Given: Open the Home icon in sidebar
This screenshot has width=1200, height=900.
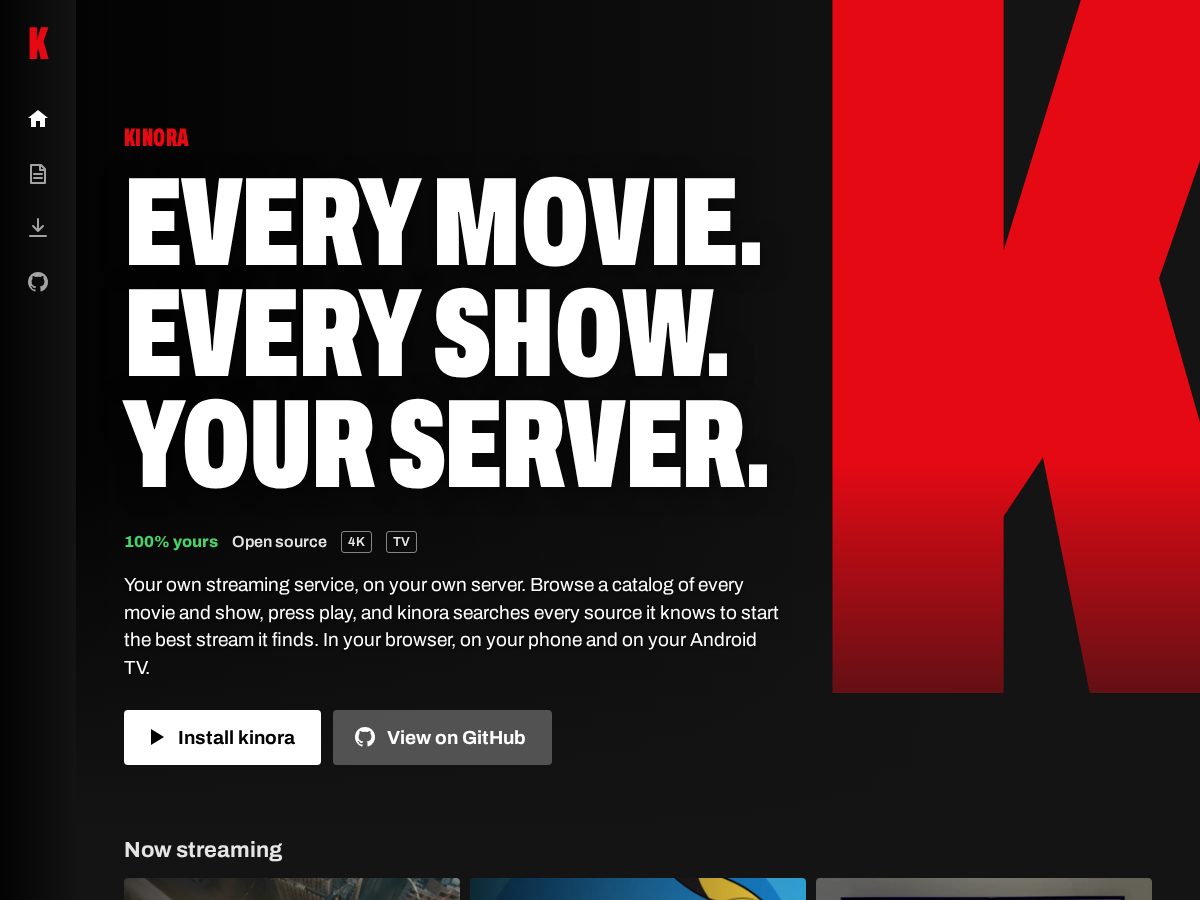Looking at the screenshot, I should click(x=38, y=119).
